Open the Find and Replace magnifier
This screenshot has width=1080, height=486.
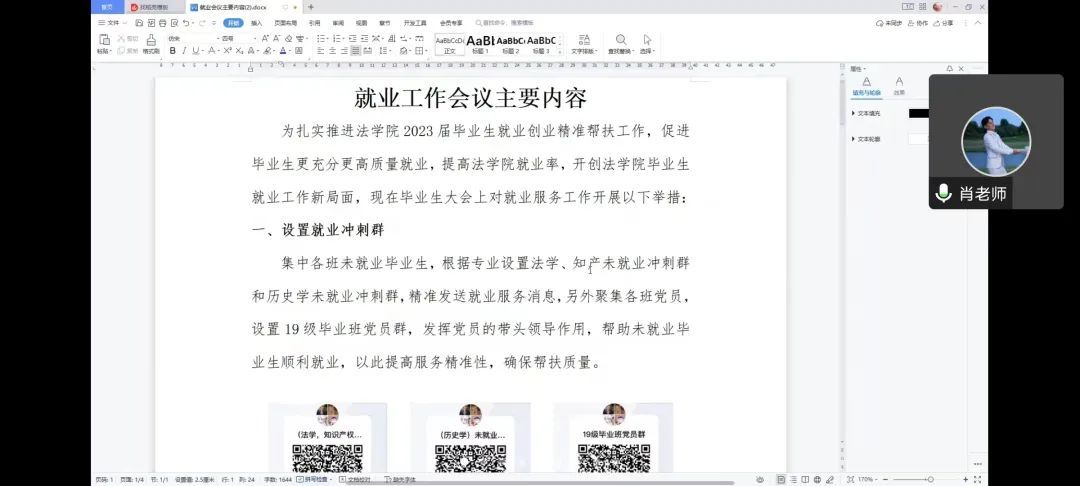tap(621, 41)
